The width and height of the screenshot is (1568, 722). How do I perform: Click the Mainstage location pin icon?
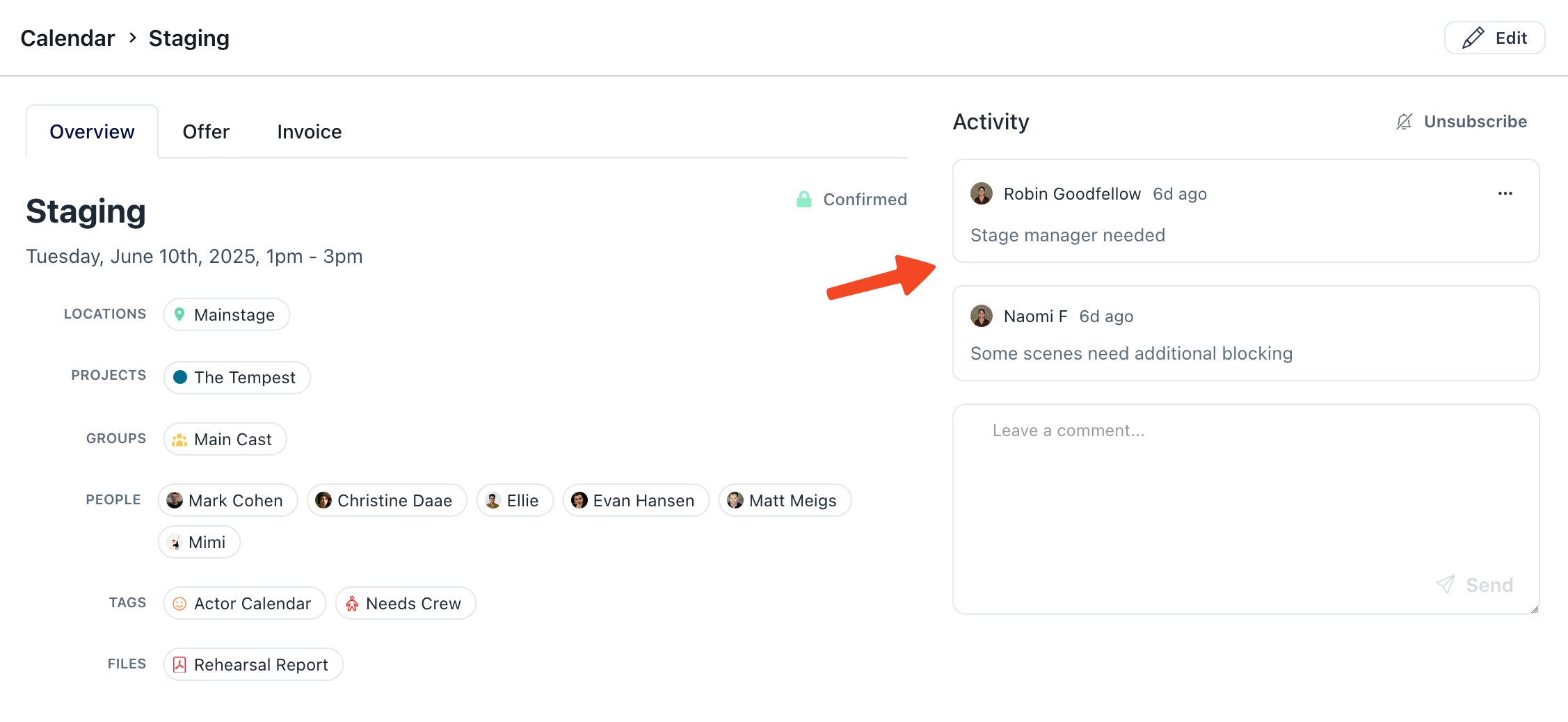click(x=179, y=314)
